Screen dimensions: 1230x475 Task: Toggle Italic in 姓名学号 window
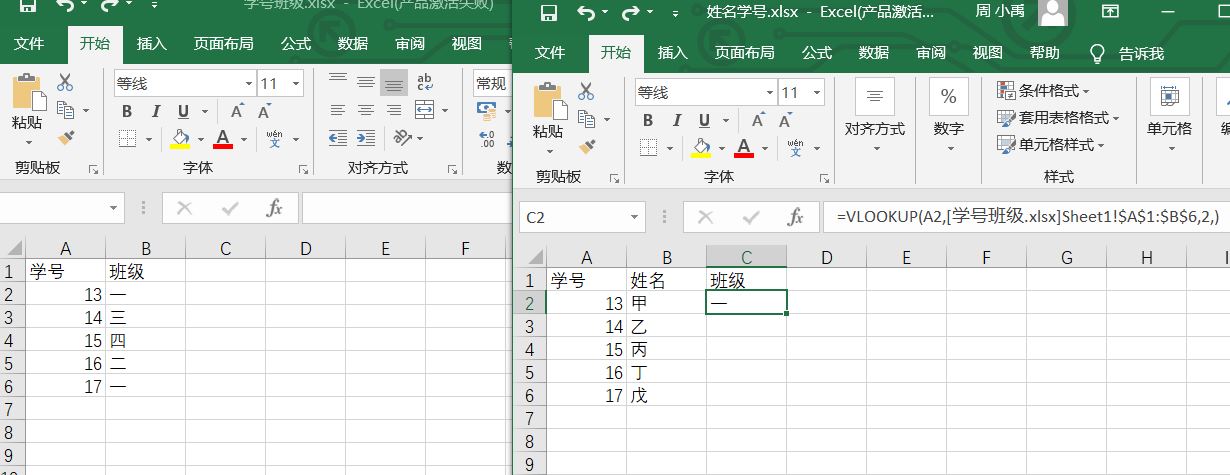[676, 121]
